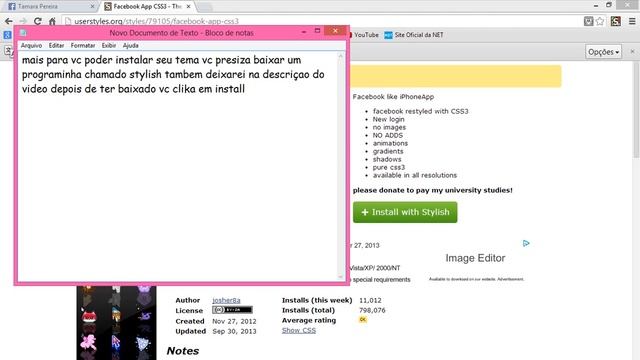
Task: Open the blue bookmark icon at far left
Action: tap(7, 35)
